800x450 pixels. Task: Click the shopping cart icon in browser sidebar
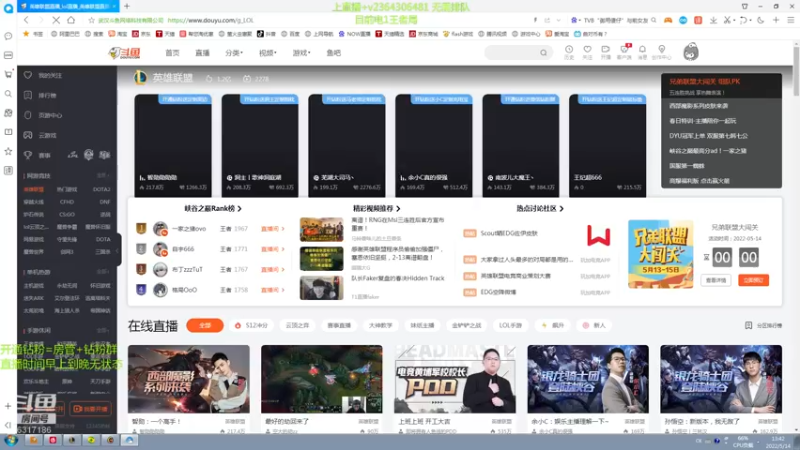click(8, 74)
